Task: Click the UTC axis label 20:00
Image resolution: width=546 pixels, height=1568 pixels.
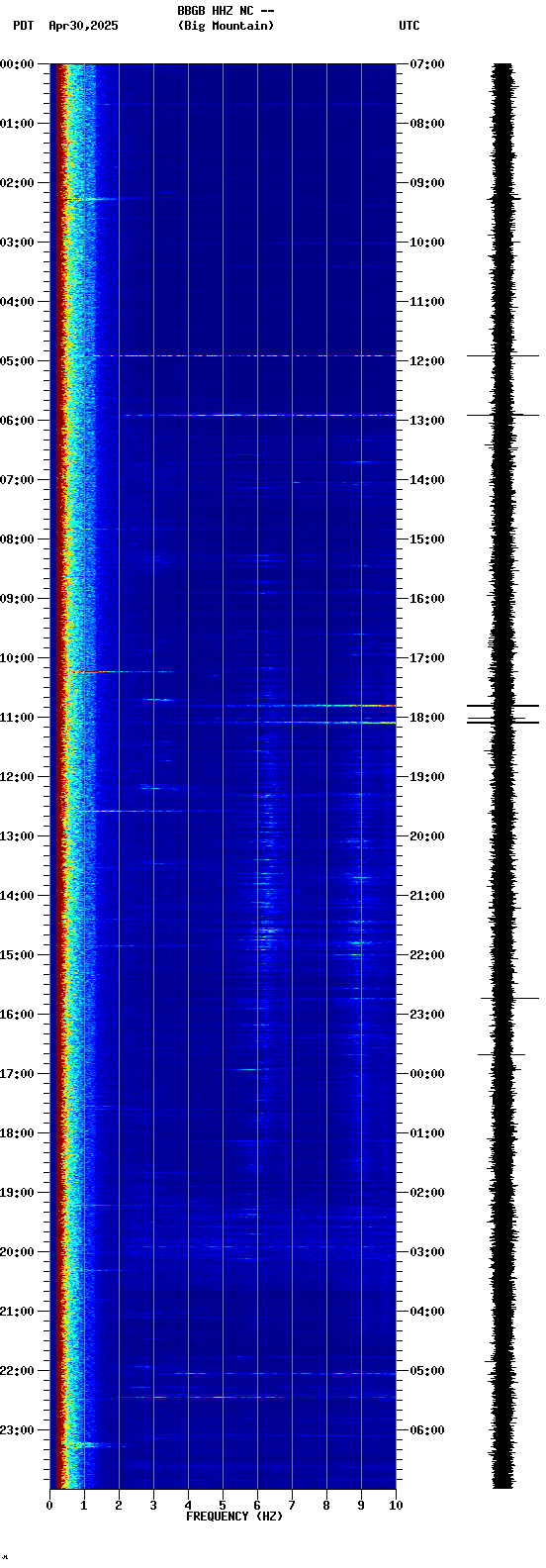Action: click(427, 836)
